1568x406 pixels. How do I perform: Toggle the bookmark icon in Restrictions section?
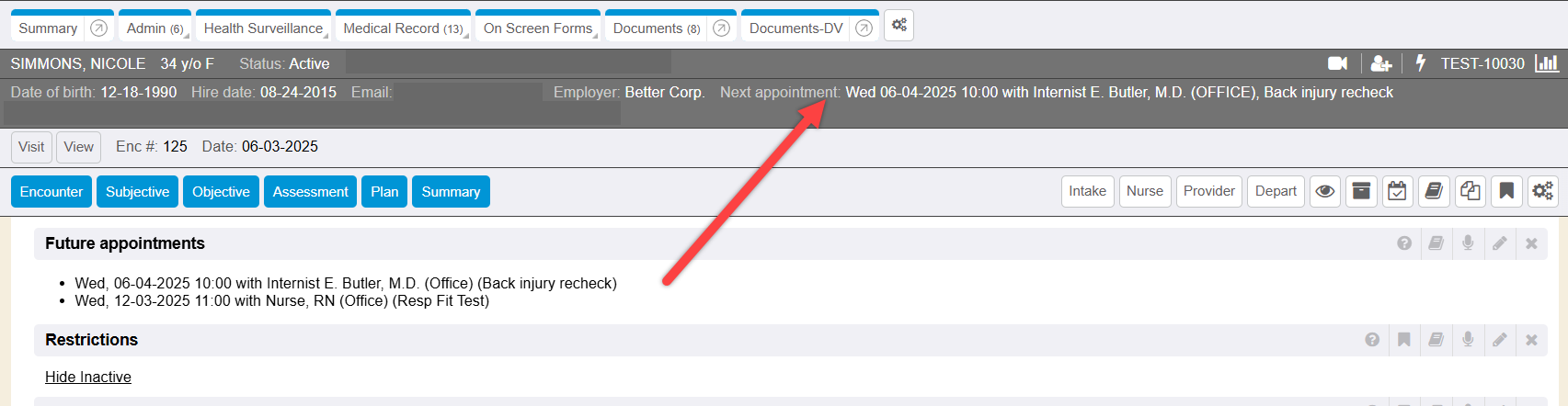[x=1404, y=340]
